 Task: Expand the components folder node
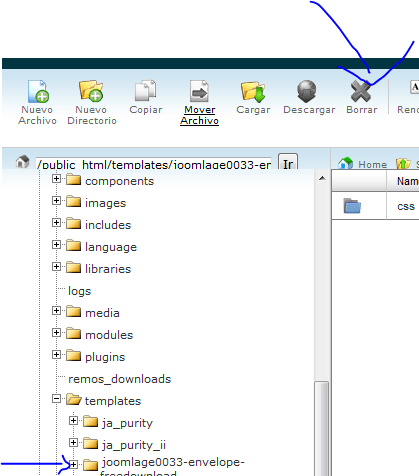click(56, 179)
